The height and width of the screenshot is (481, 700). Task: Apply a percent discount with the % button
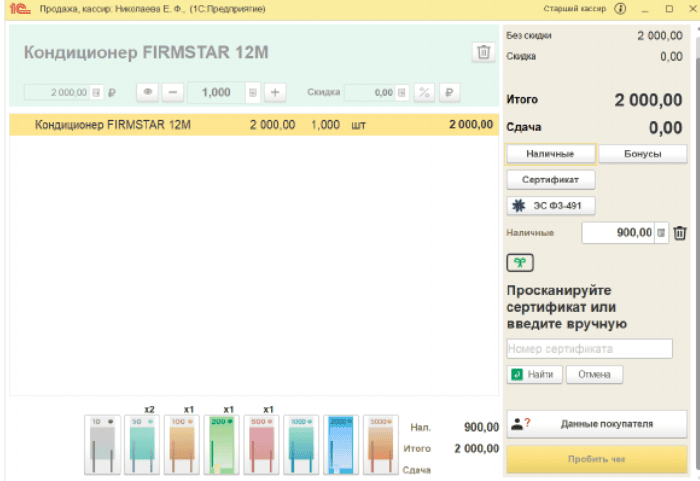[x=425, y=92]
